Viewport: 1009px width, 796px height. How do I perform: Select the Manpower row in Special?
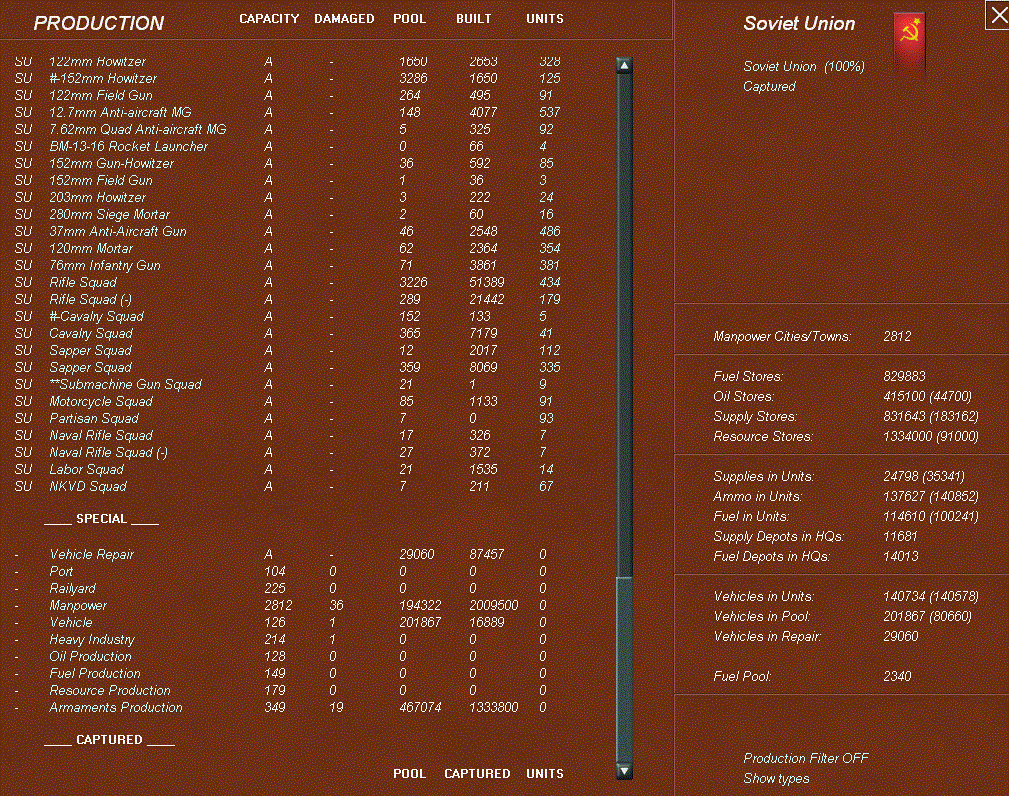pos(281,606)
